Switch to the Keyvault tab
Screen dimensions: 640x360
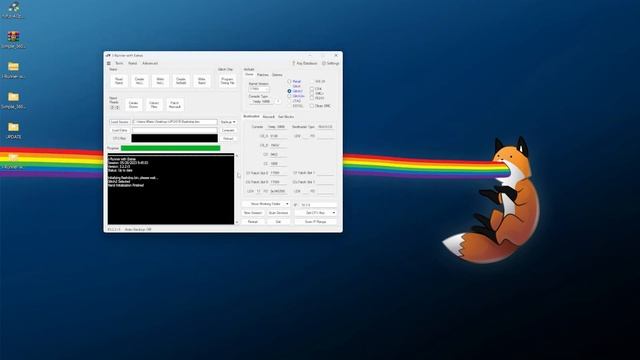click(268, 117)
